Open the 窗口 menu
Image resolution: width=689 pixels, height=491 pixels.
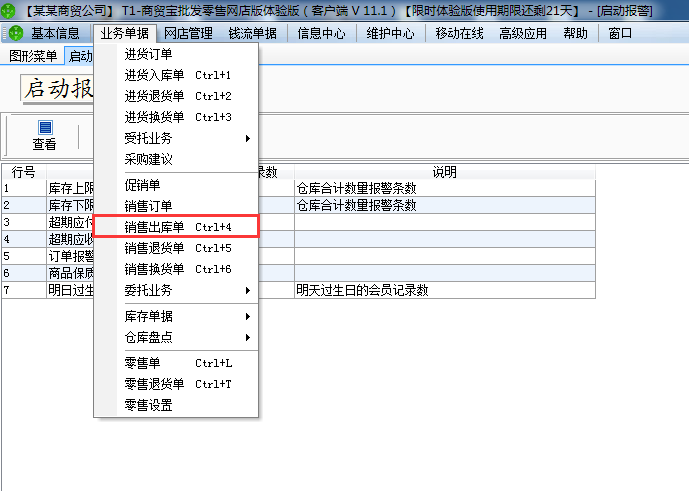(x=620, y=33)
